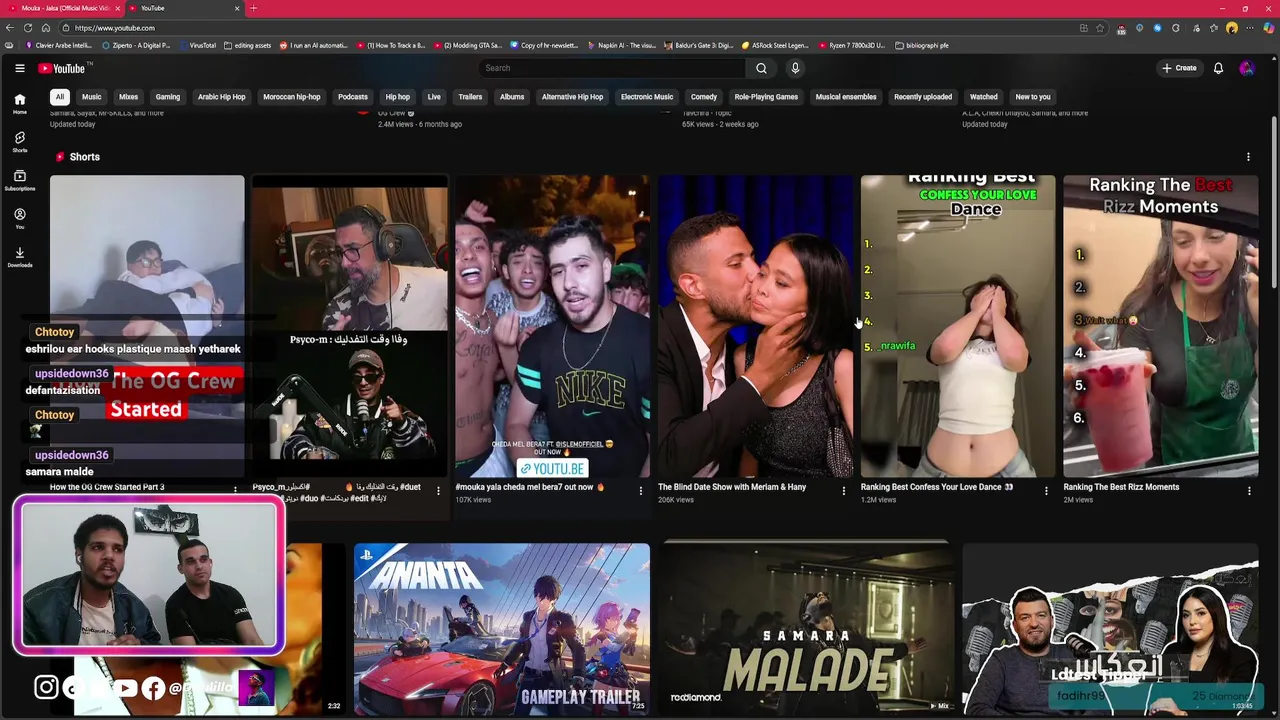
Task: Select the Recently uploaded chip
Action: click(x=923, y=97)
